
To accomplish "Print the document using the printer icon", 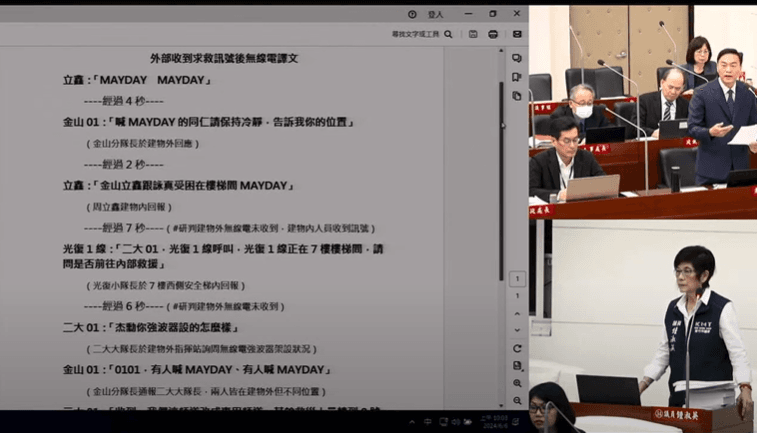I will tap(494, 34).
